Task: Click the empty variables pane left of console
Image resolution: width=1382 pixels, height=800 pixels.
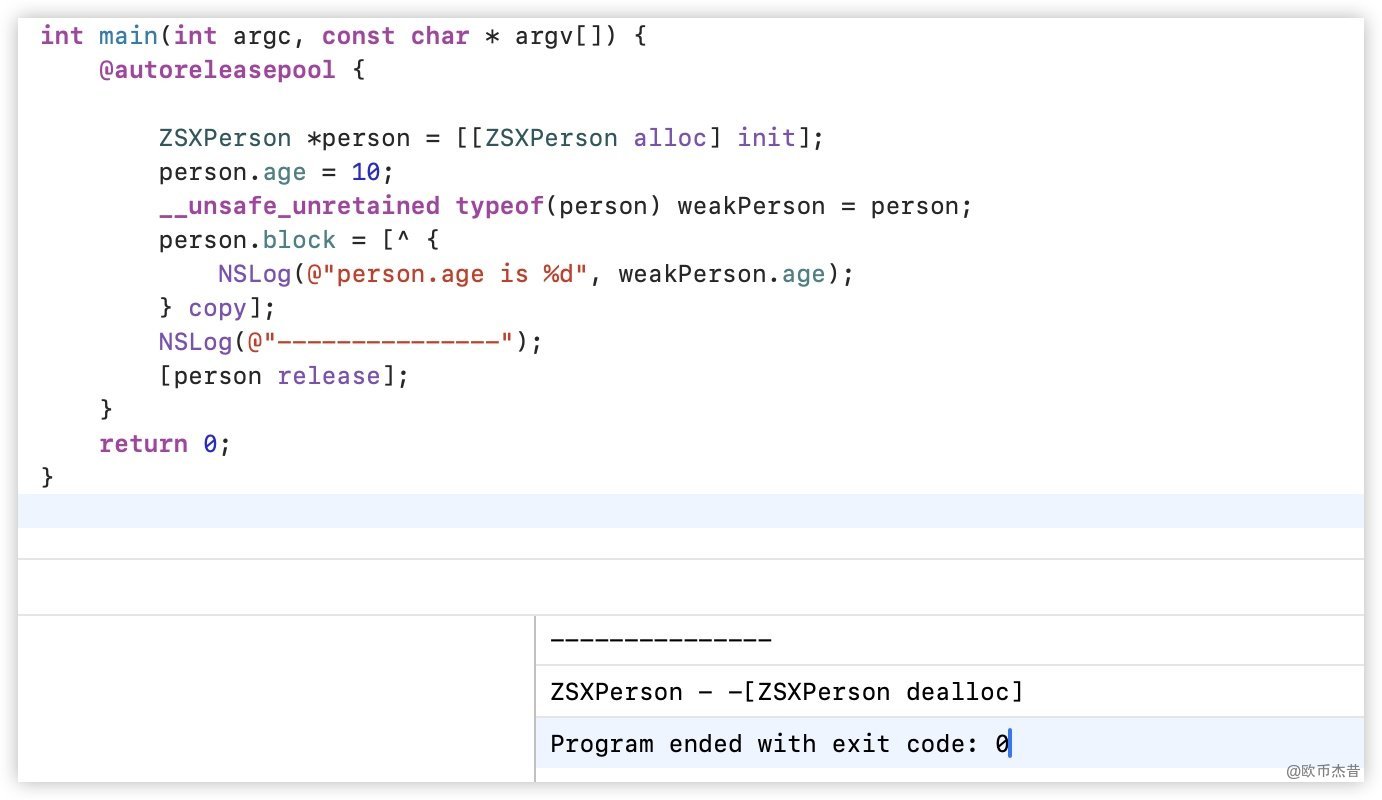Action: 276,698
